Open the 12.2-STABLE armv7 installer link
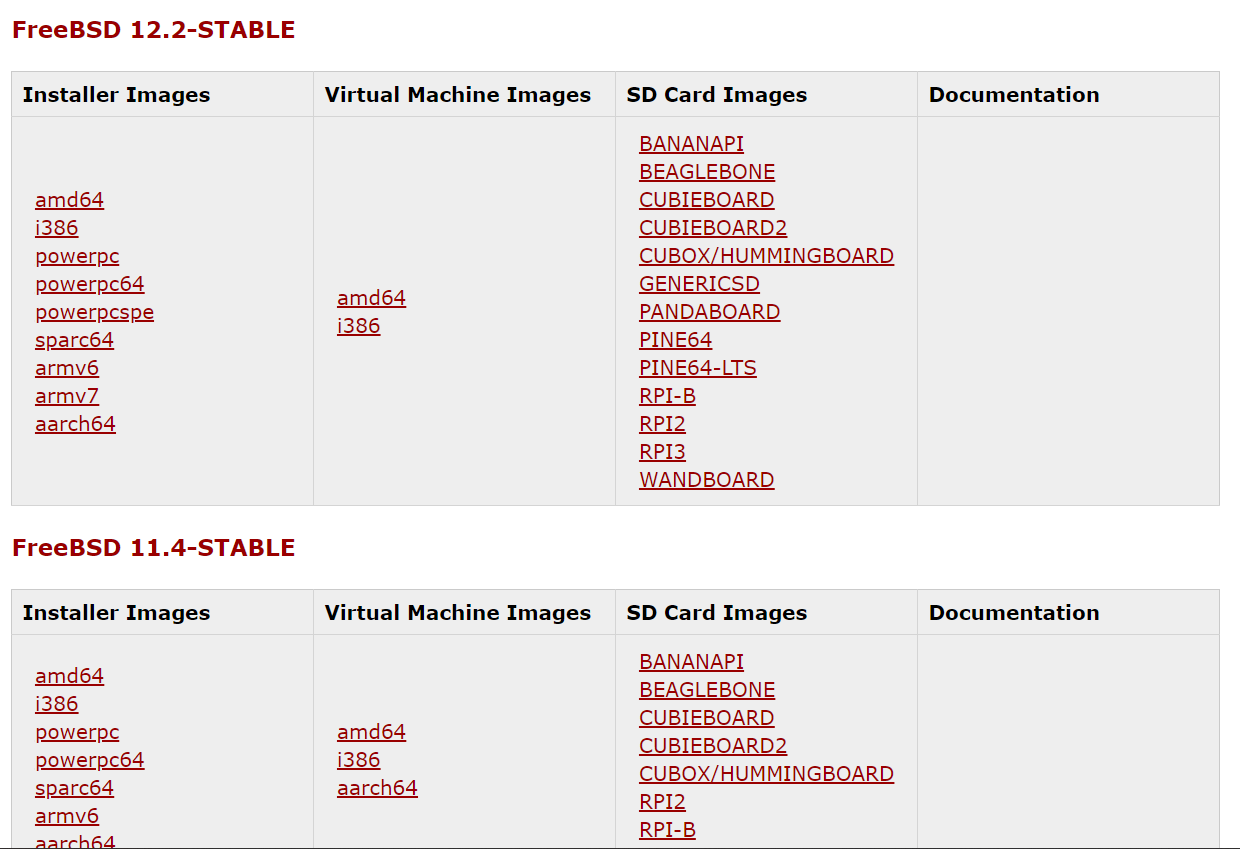Screen dimensions: 1240x849 point(67,396)
